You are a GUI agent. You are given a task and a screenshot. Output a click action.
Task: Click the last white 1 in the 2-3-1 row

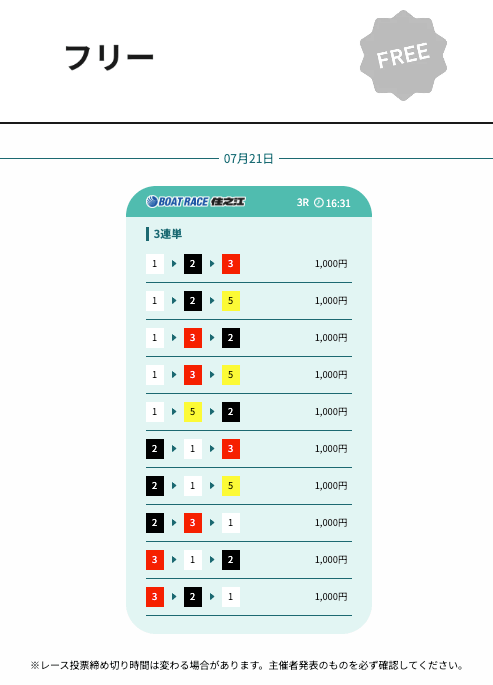[x=231, y=523]
